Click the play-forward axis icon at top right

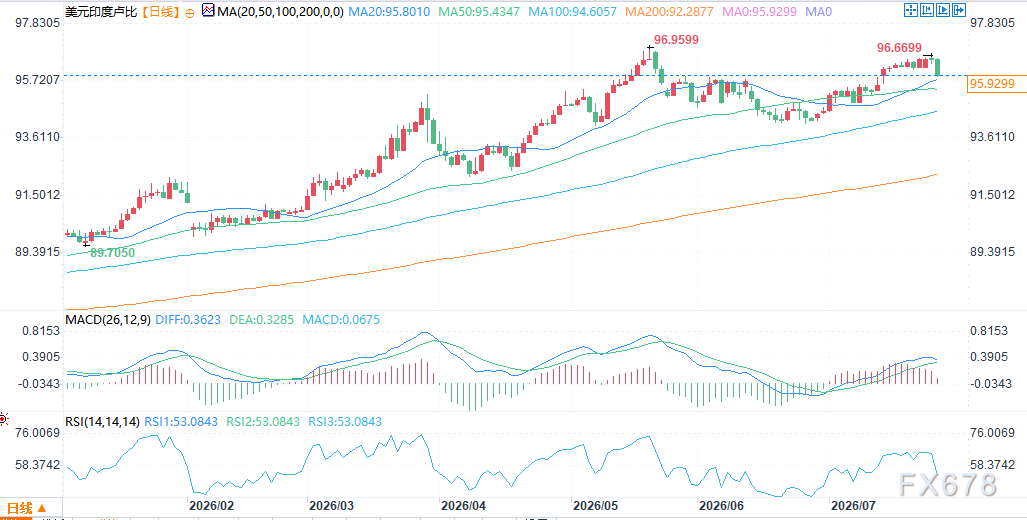coord(943,10)
